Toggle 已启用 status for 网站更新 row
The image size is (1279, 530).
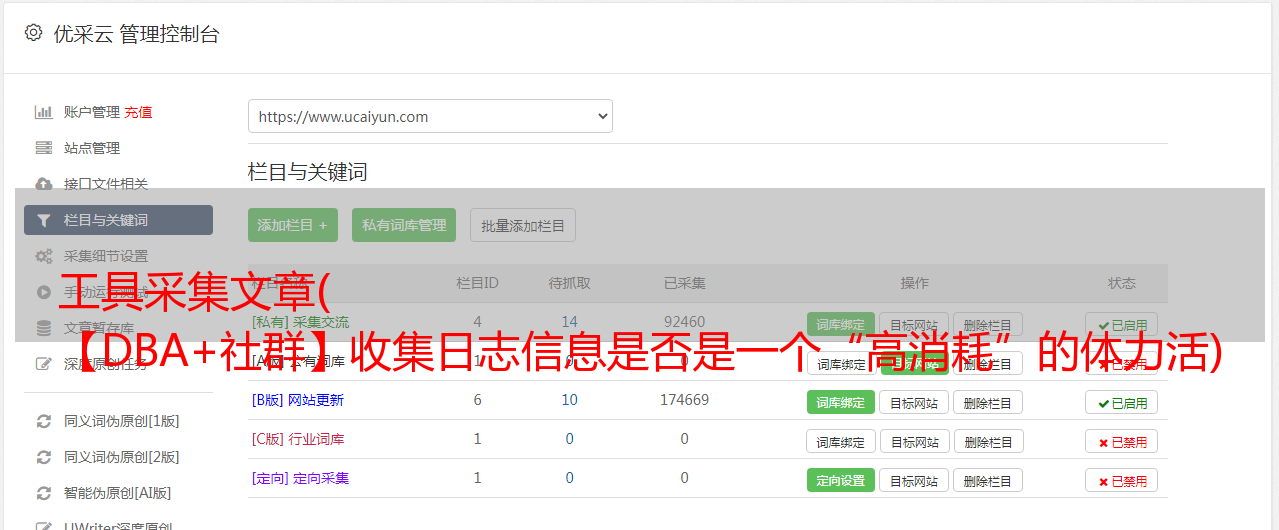click(x=1121, y=402)
